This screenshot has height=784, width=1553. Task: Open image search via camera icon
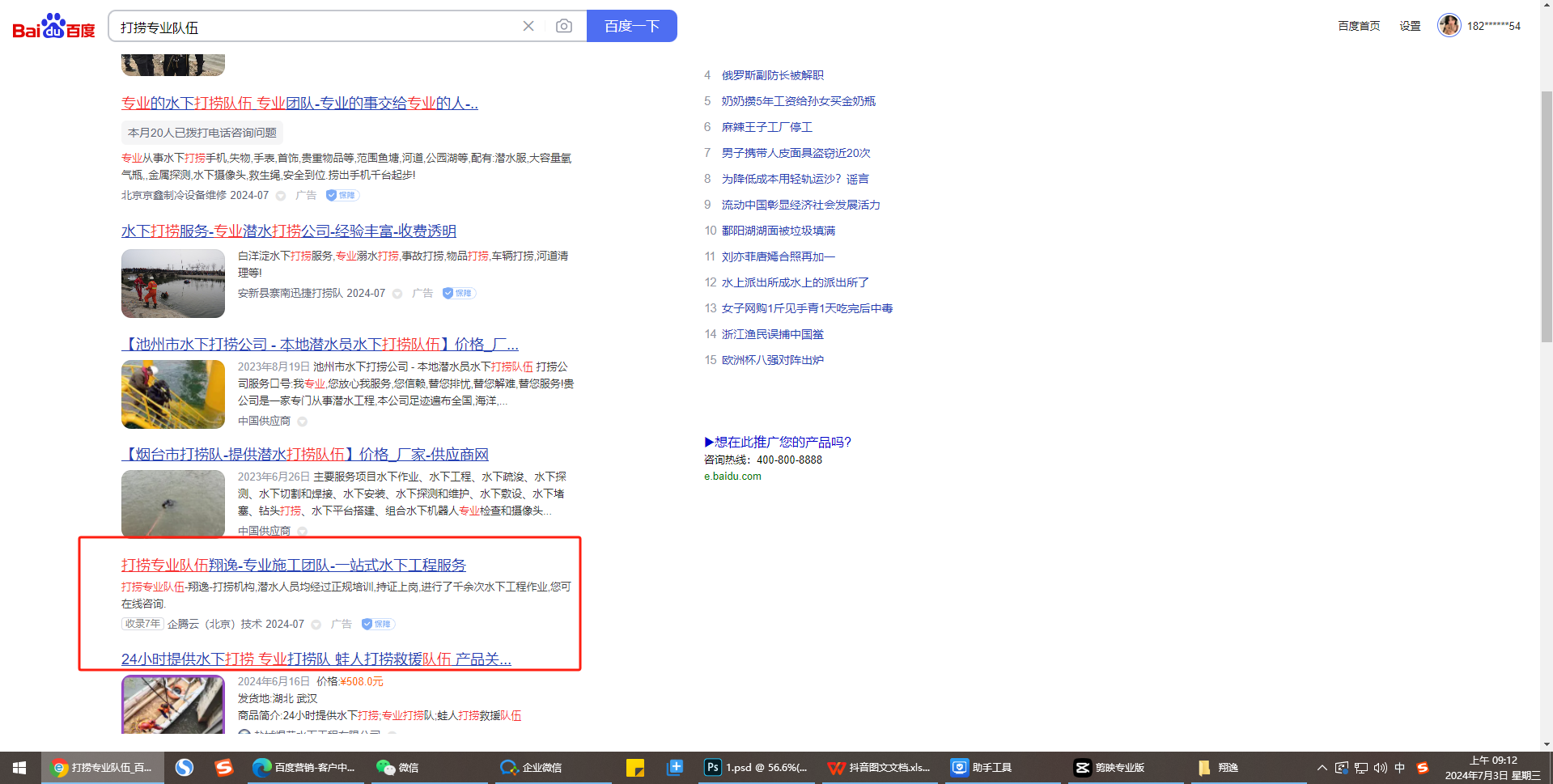pos(564,26)
